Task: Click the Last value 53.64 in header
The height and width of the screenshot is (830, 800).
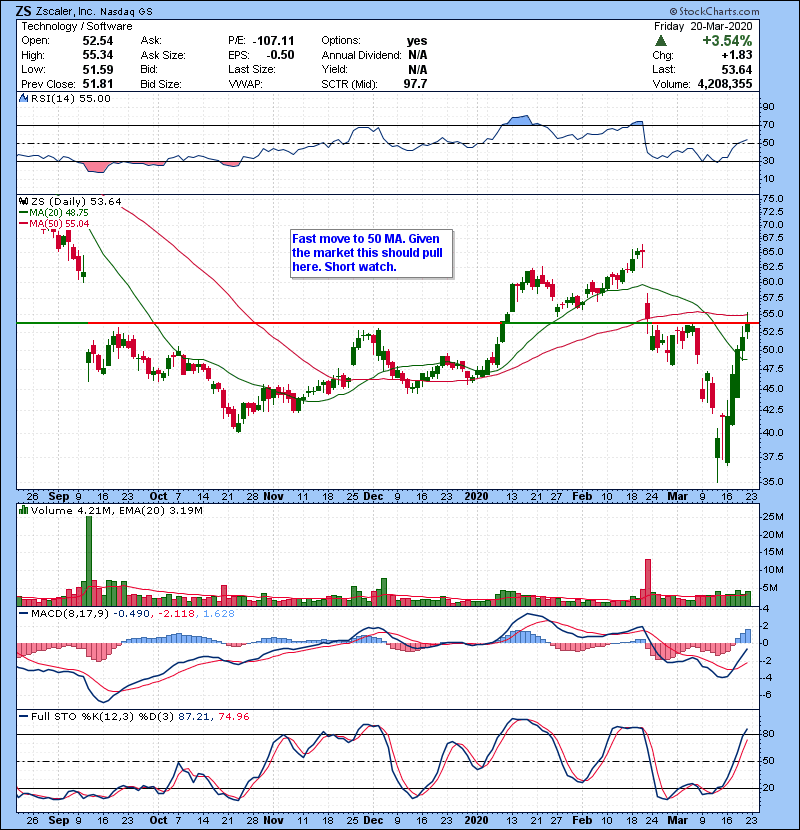Action: (x=737, y=69)
